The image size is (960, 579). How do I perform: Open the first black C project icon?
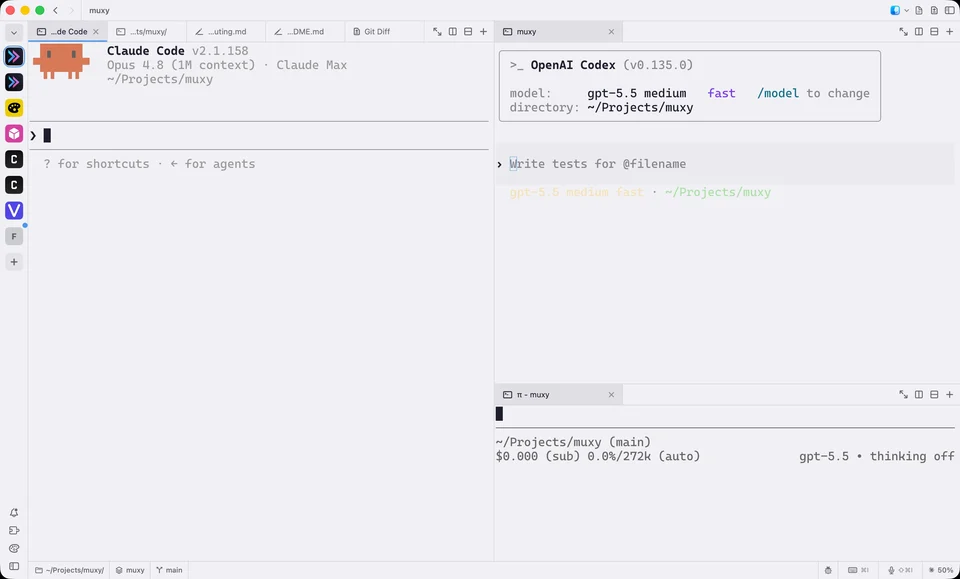coord(14,159)
